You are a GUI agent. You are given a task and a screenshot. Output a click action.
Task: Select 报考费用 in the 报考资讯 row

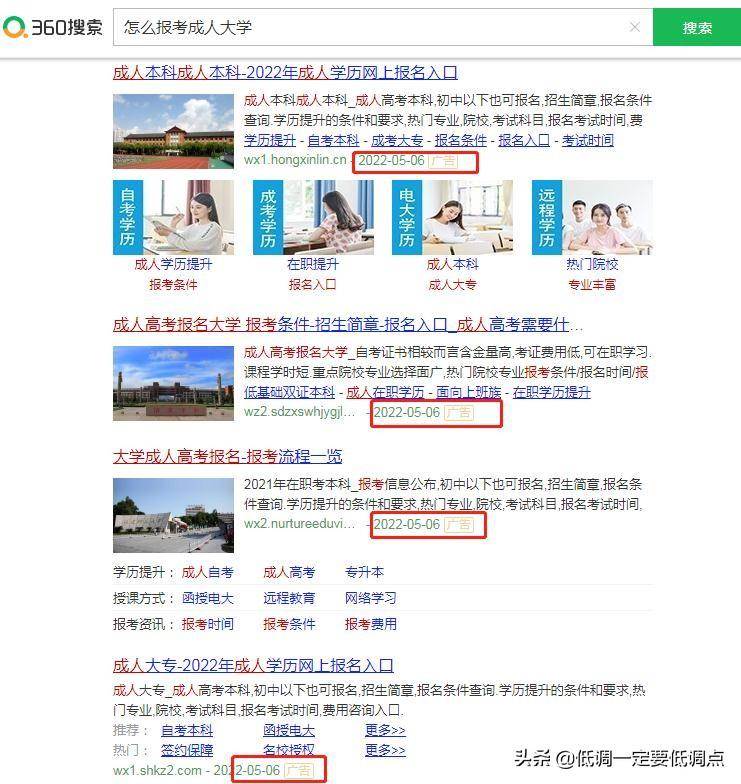tap(370, 624)
